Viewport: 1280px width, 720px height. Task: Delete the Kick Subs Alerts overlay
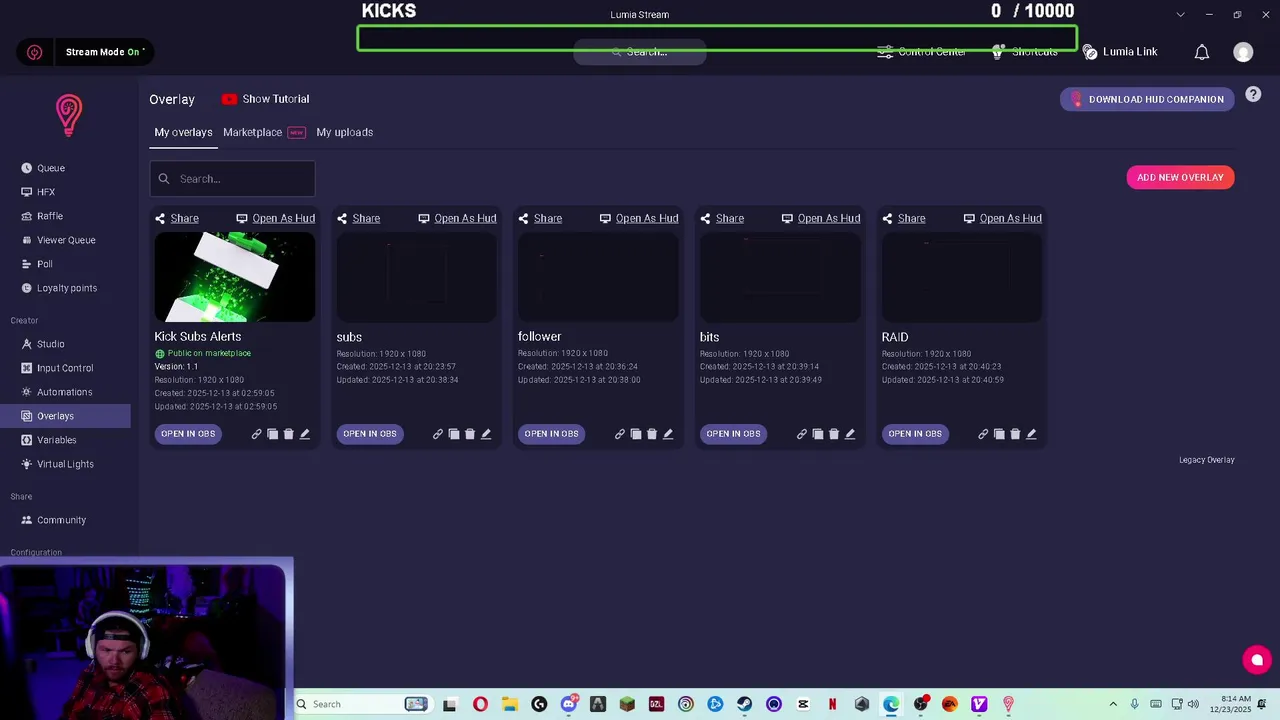pos(288,434)
